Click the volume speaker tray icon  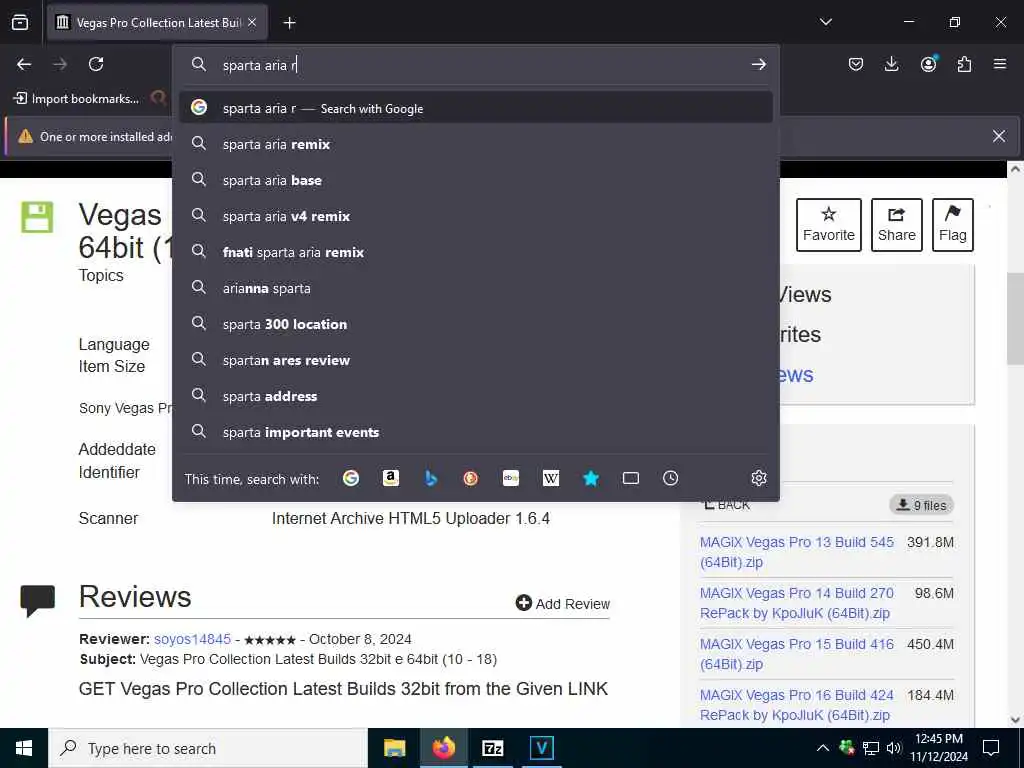click(894, 748)
